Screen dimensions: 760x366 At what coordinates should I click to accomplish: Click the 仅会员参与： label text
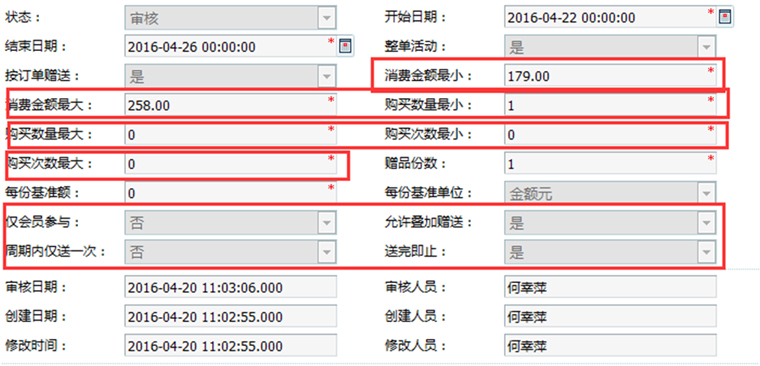42,223
